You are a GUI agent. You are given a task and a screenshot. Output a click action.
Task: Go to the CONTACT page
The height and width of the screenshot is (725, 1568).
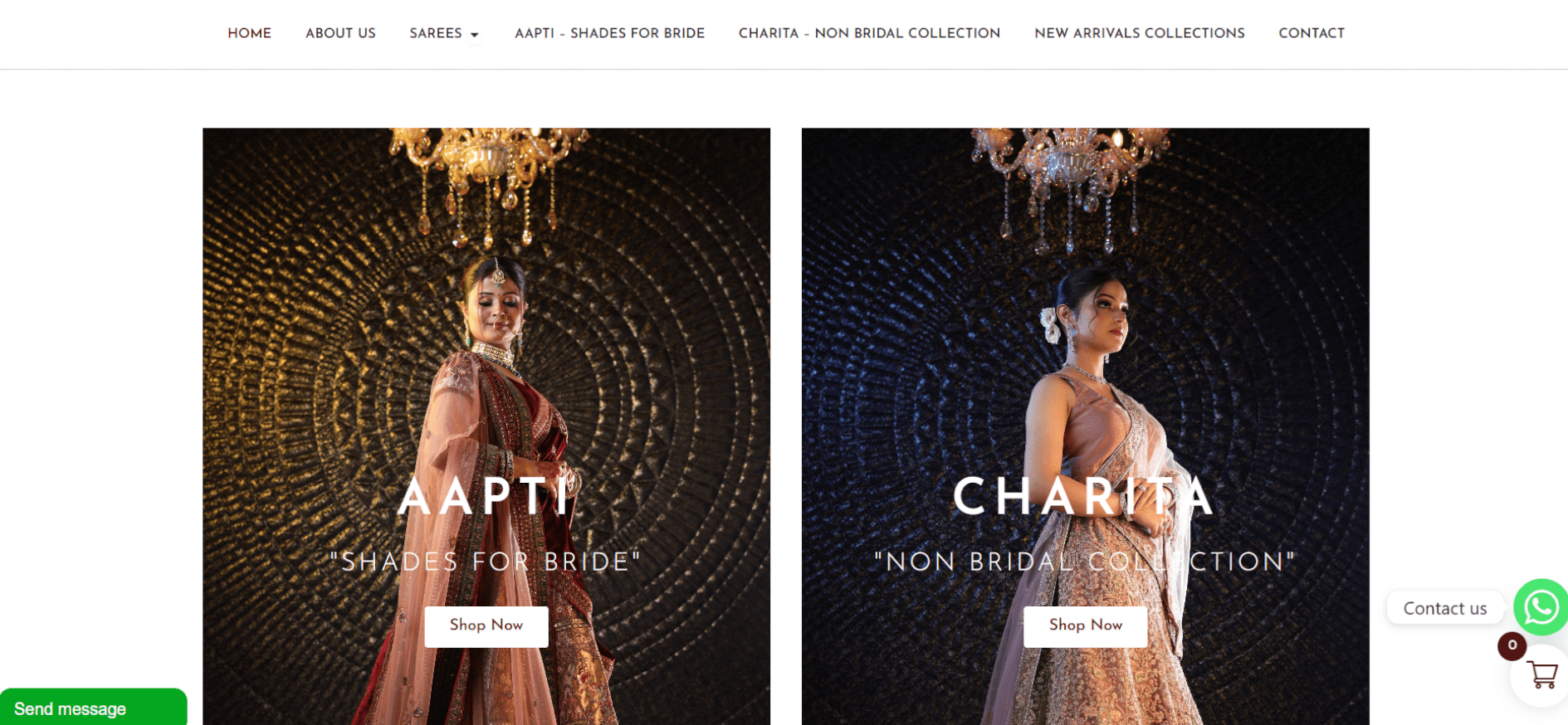(x=1311, y=33)
